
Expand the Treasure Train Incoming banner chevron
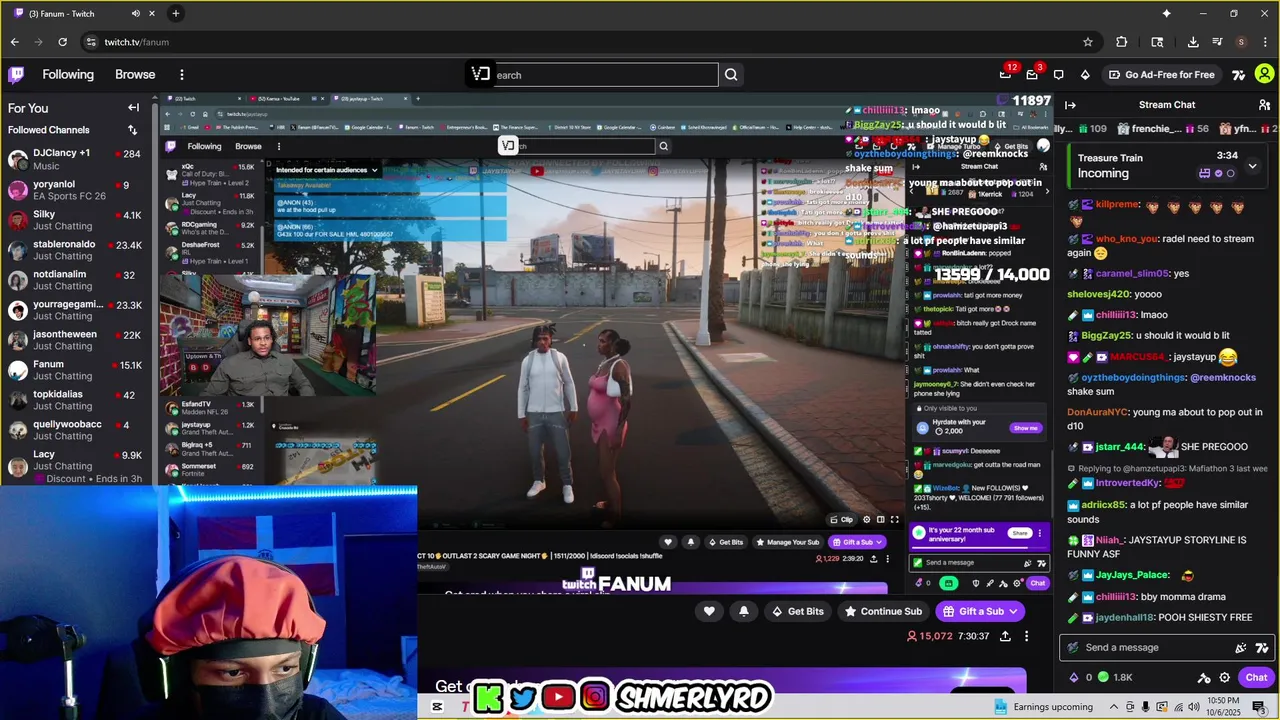tap(1252, 166)
